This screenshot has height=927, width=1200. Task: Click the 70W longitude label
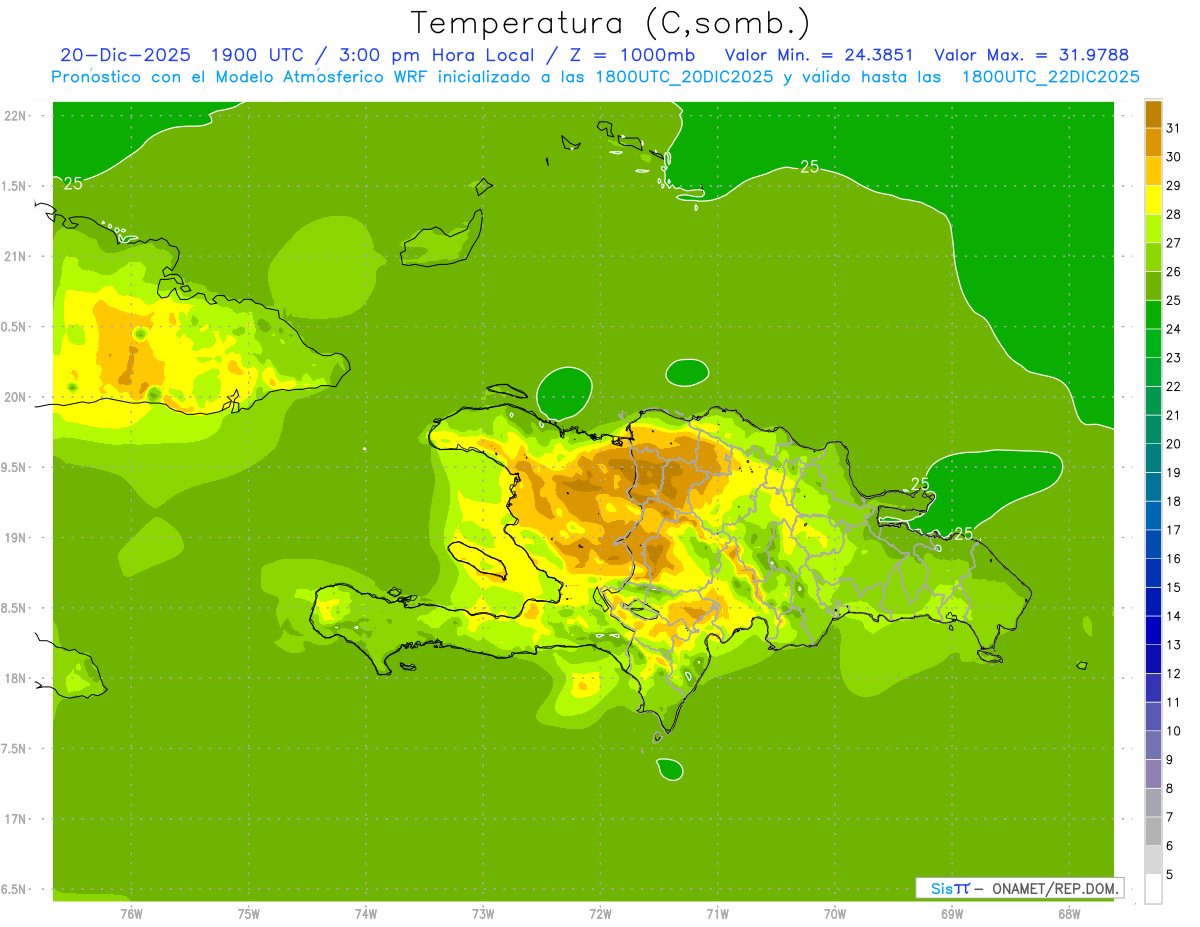(x=835, y=913)
